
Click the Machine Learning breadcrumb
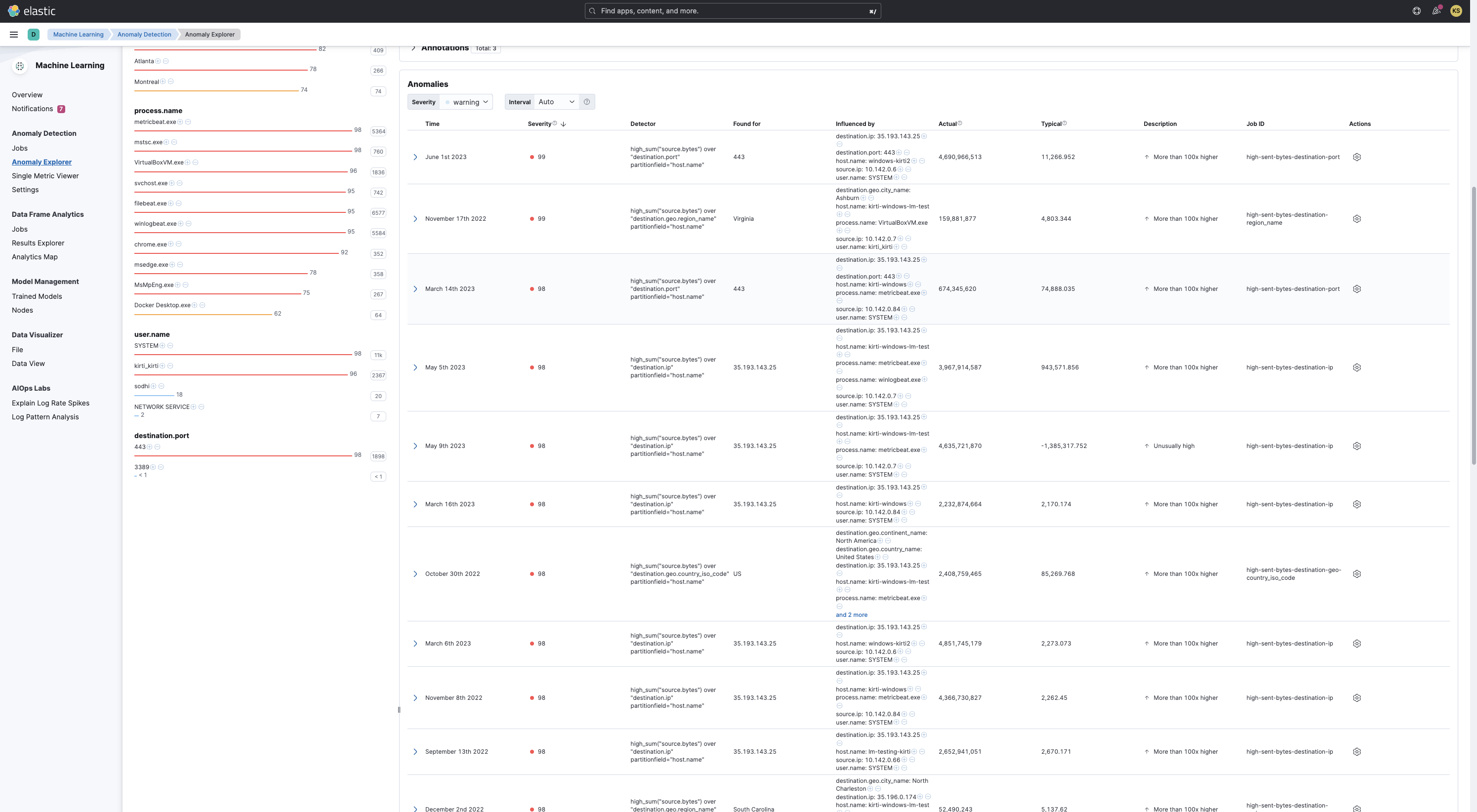78,35
